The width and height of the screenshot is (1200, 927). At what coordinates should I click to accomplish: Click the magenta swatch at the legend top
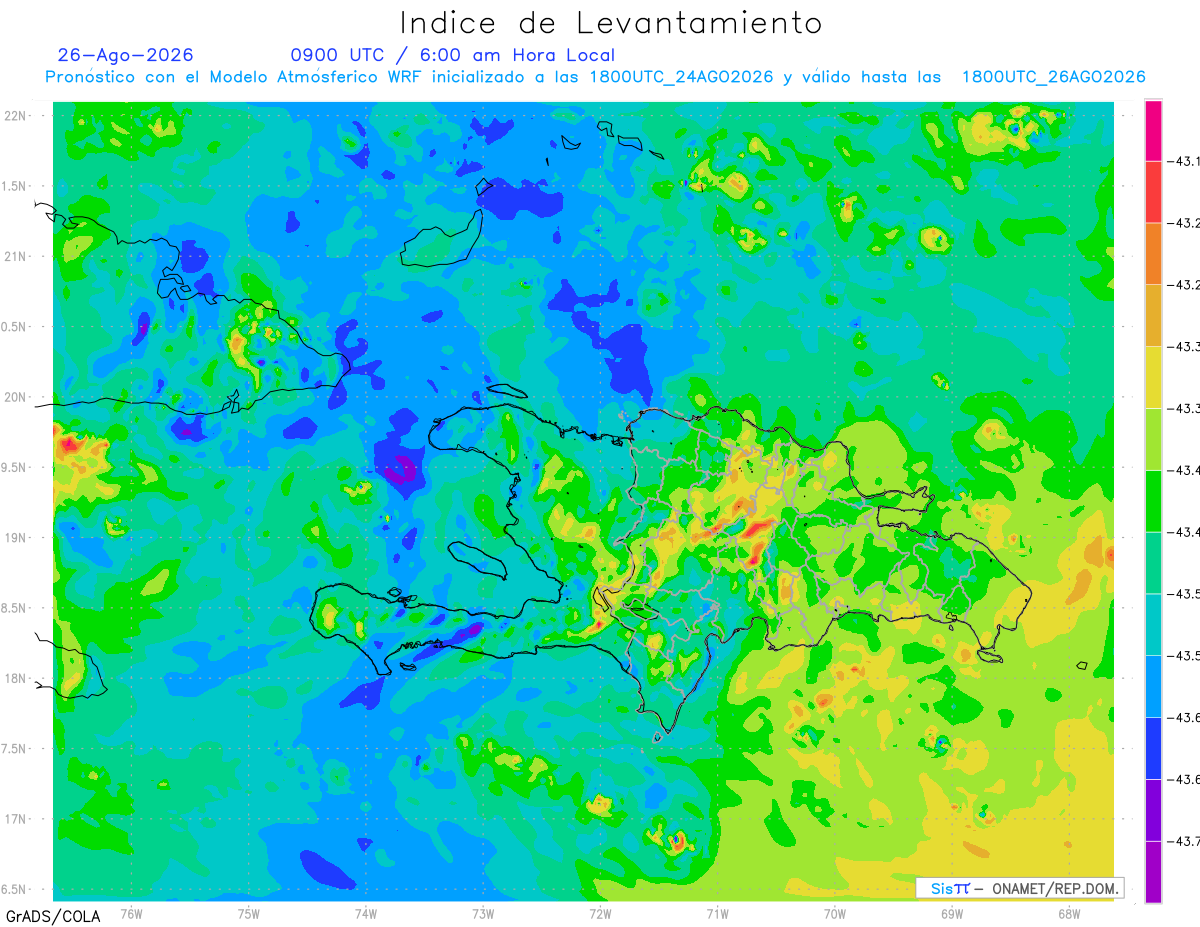point(1153,130)
